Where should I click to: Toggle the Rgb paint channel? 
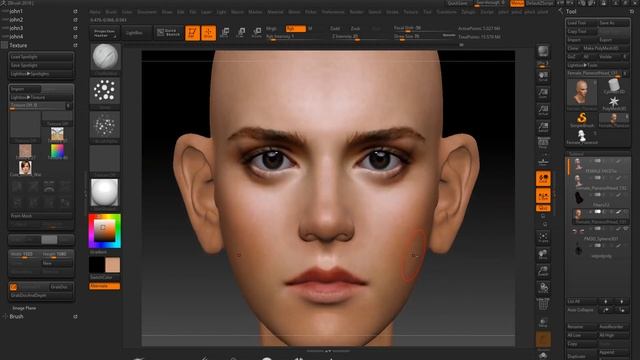[x=296, y=29]
